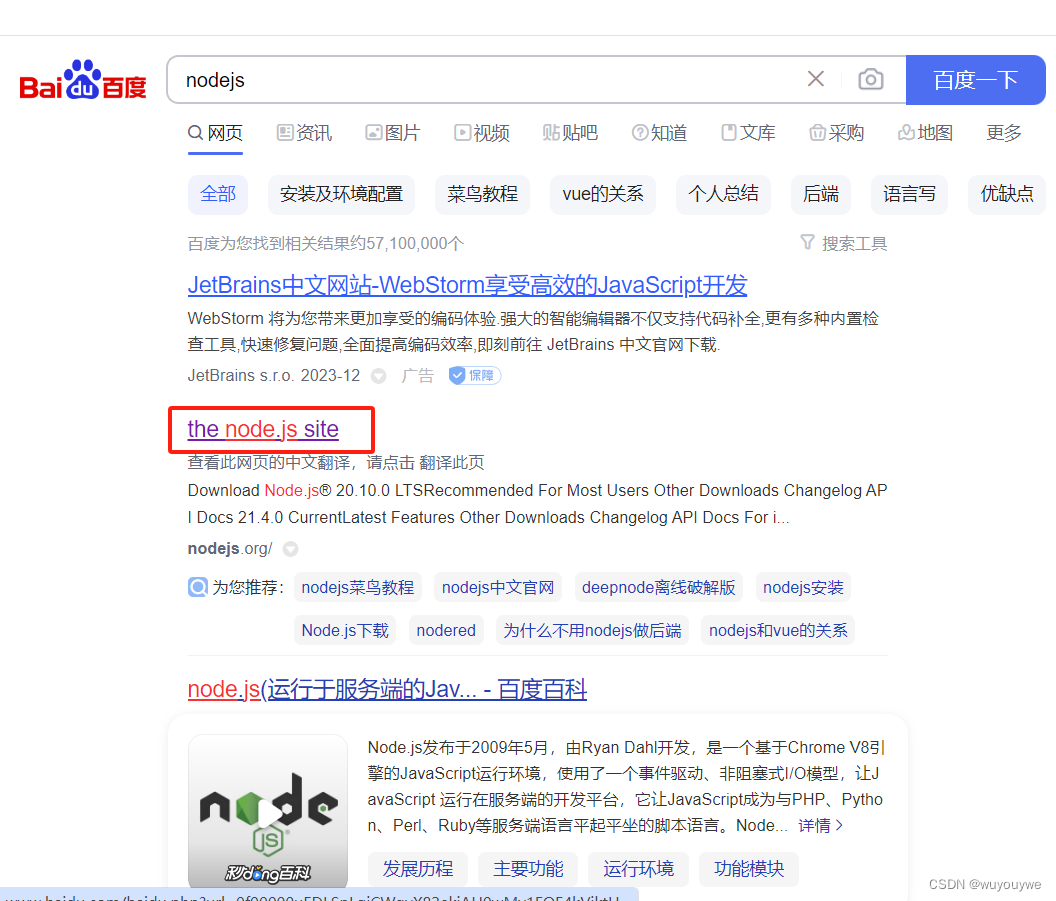Open camera image search icon
Viewport: 1056px width, 901px height.
pos(871,79)
